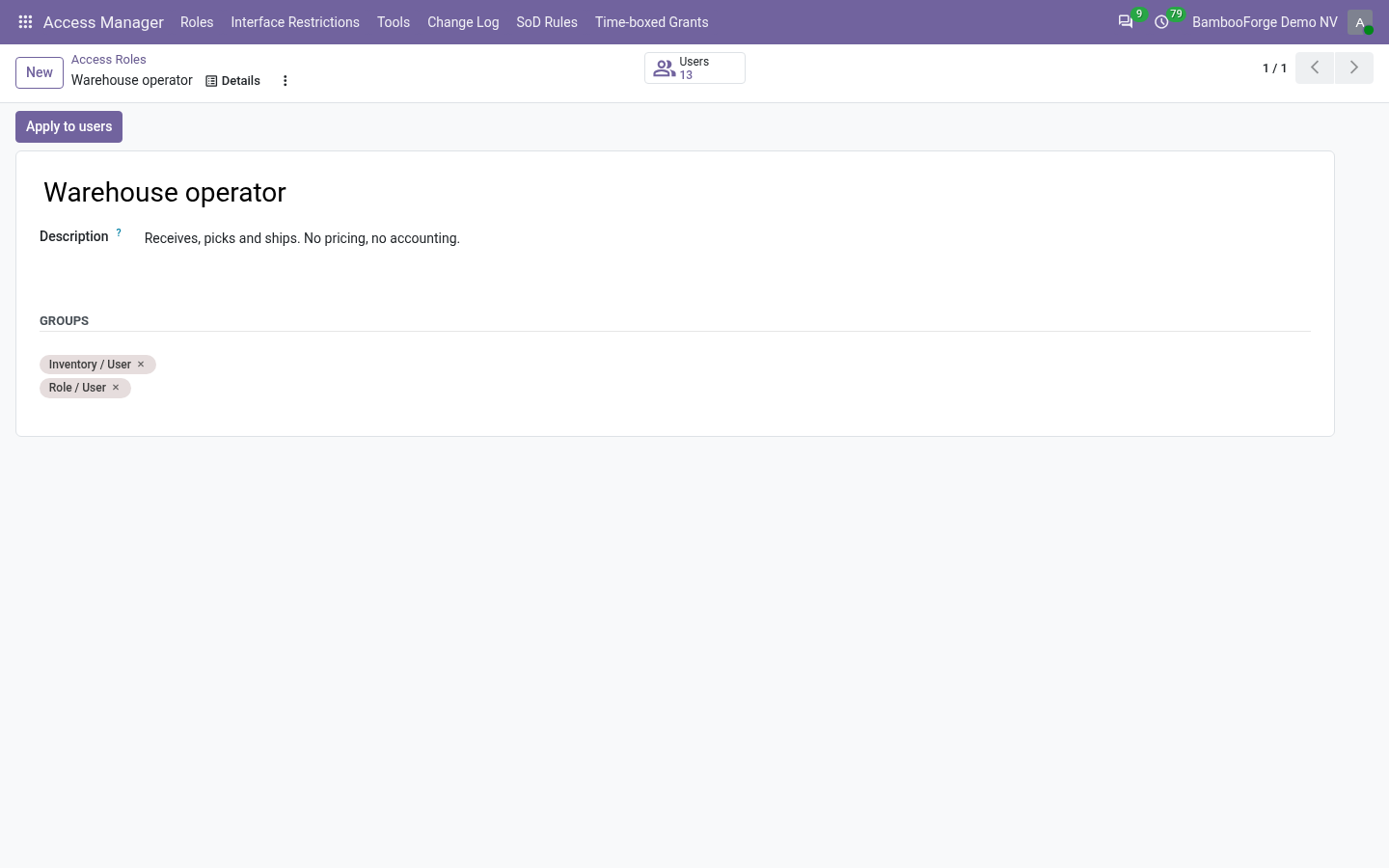This screenshot has width=1389, height=868.
Task: Open the Time-boxed Grants menu
Action: (652, 22)
